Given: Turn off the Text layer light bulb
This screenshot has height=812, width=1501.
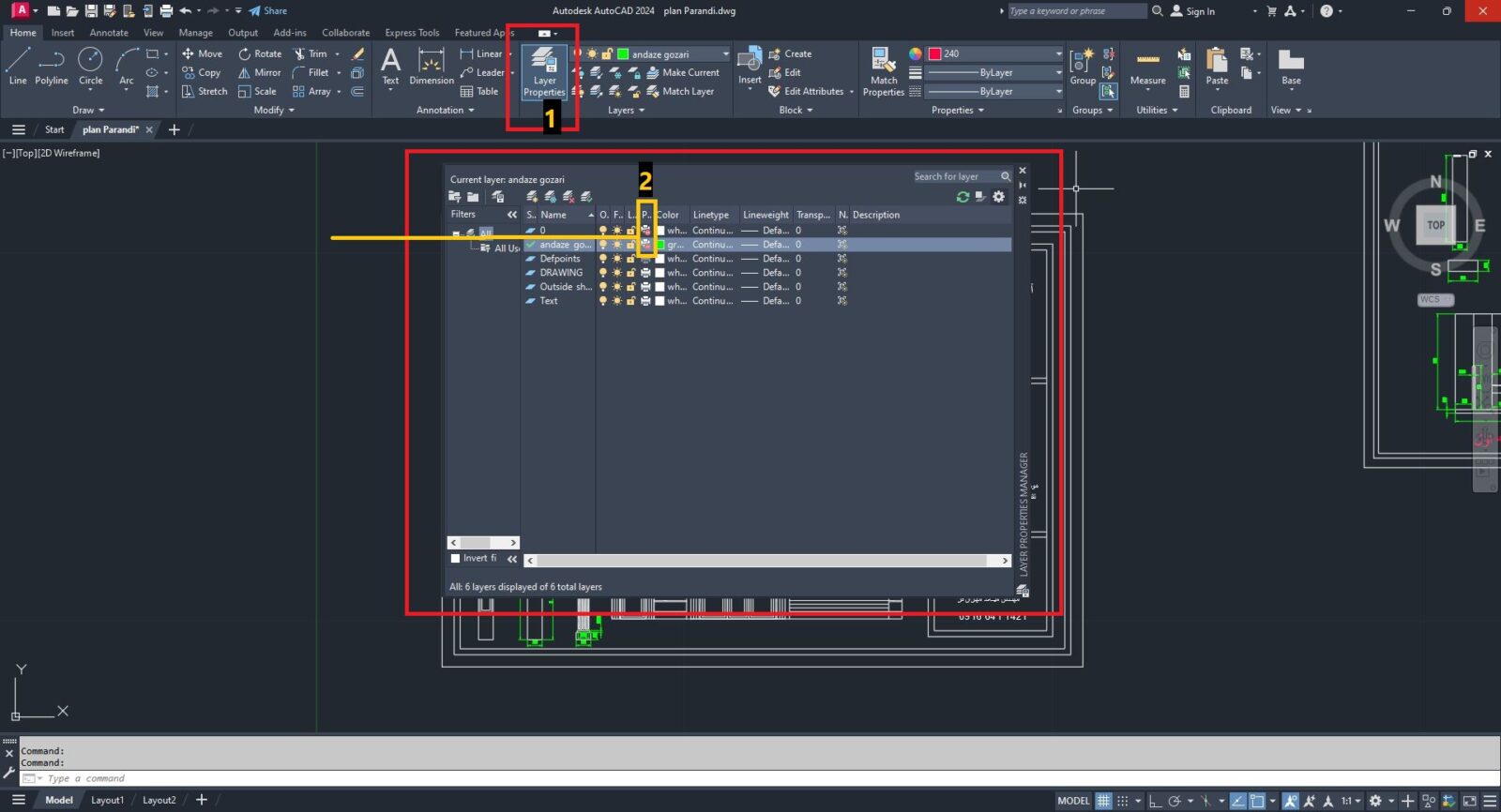Looking at the screenshot, I should click(x=603, y=301).
